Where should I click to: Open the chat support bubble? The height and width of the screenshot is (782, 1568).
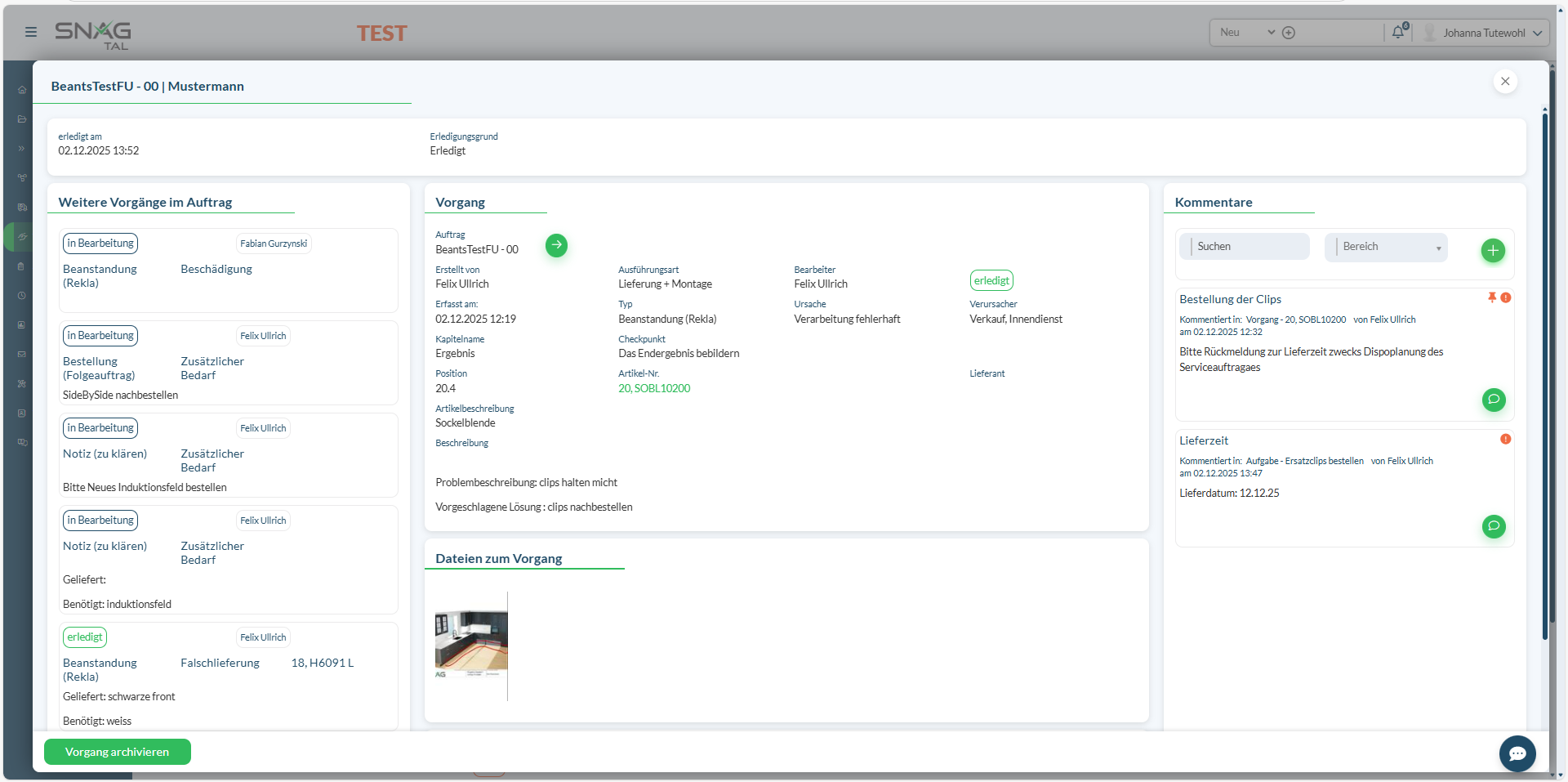(x=1517, y=753)
